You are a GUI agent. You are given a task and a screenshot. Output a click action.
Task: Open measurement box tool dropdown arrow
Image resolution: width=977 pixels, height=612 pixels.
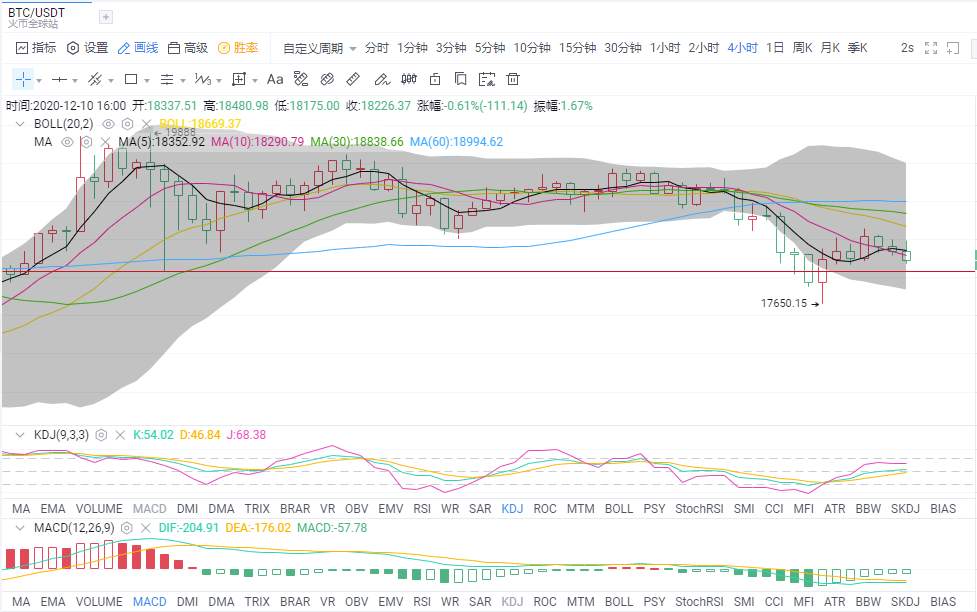click(255, 80)
